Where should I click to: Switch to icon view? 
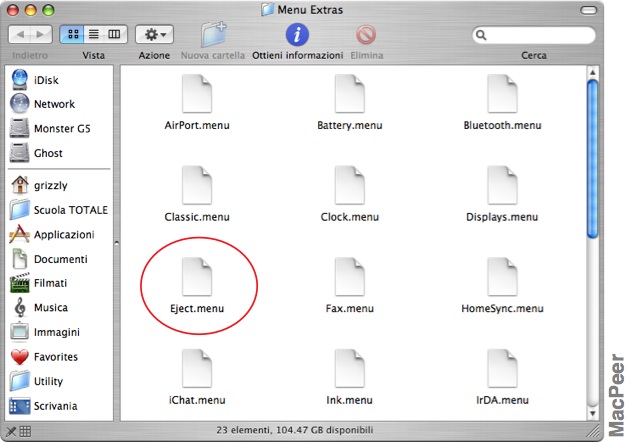73,34
